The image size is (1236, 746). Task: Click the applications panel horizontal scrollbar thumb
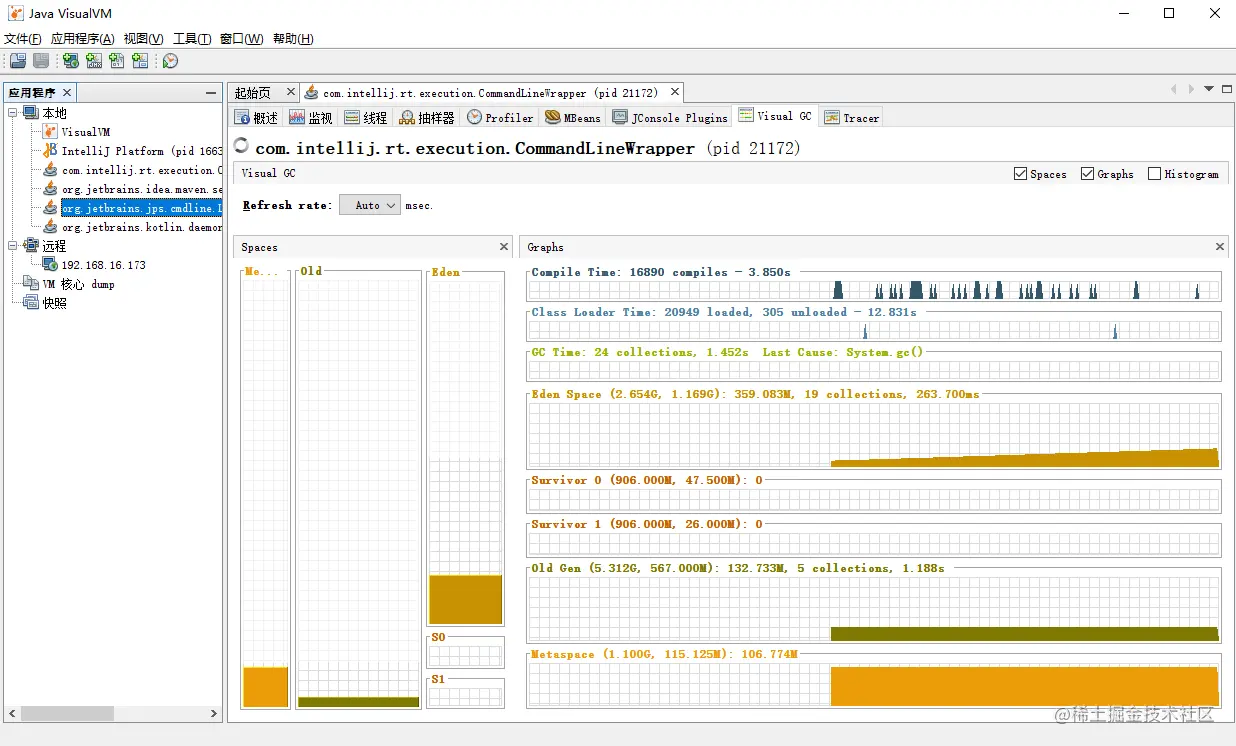(x=66, y=714)
